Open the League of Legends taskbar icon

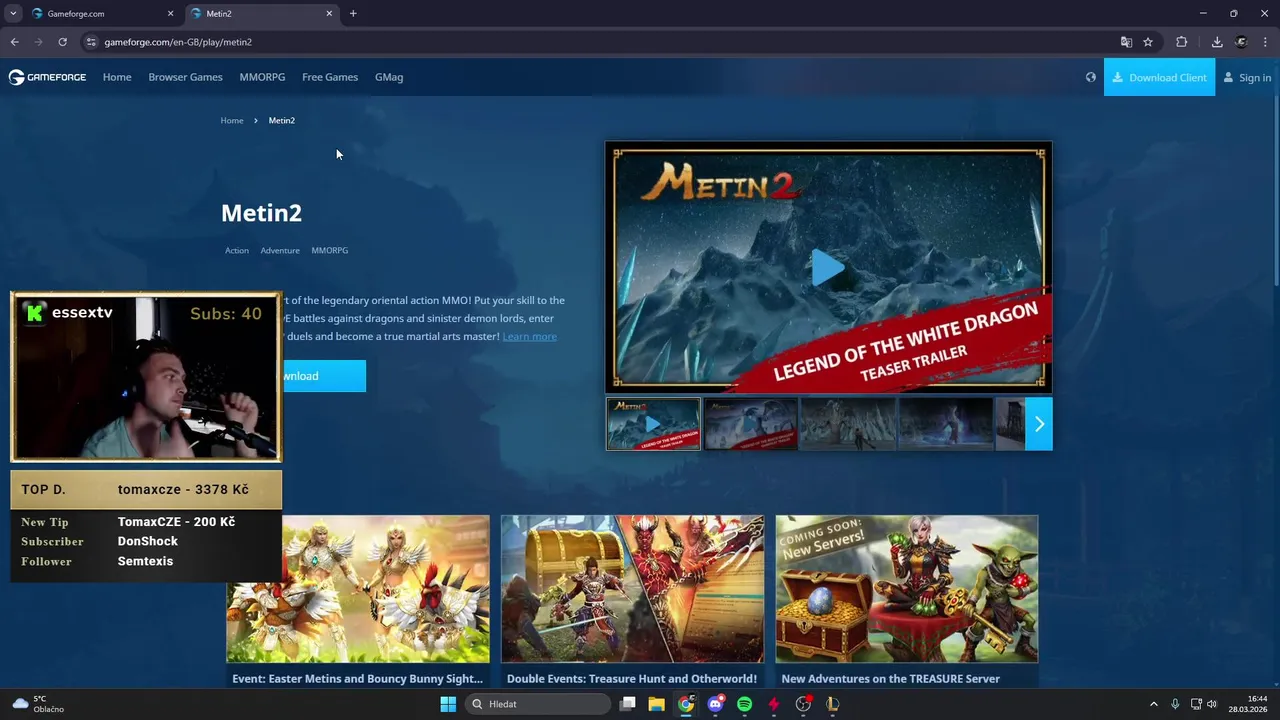coord(832,704)
